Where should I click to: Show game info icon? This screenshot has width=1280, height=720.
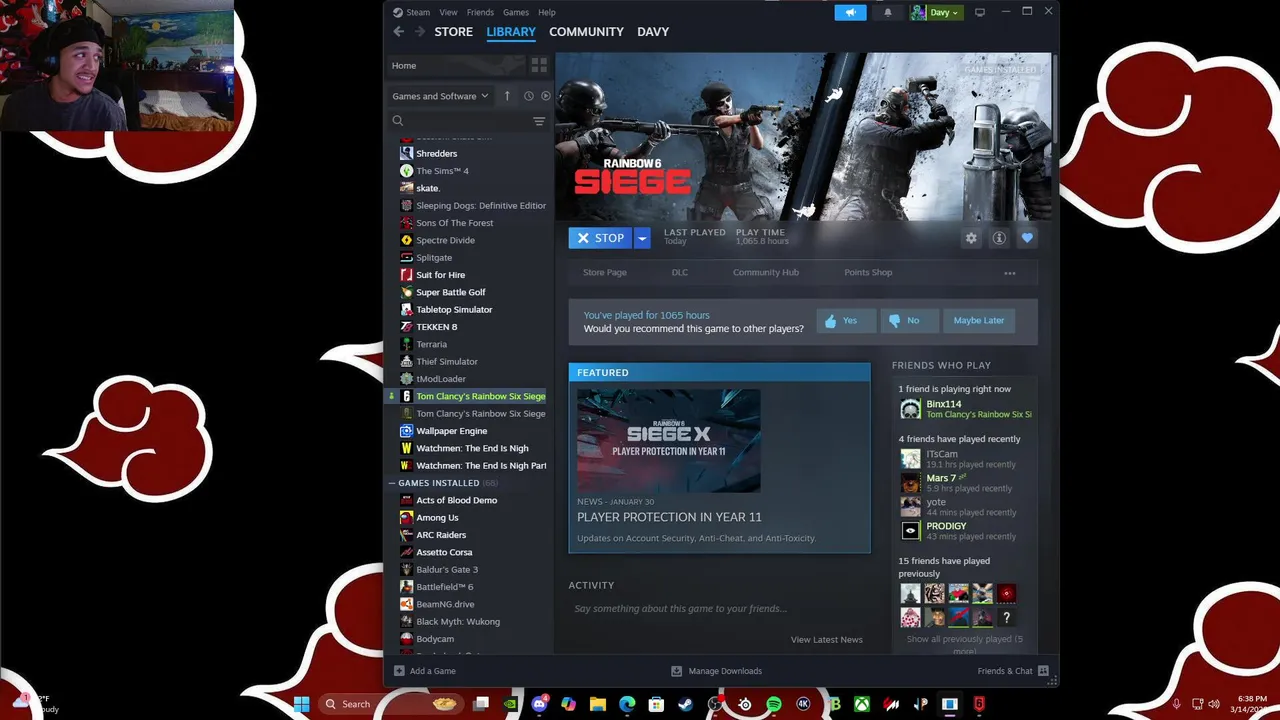999,238
